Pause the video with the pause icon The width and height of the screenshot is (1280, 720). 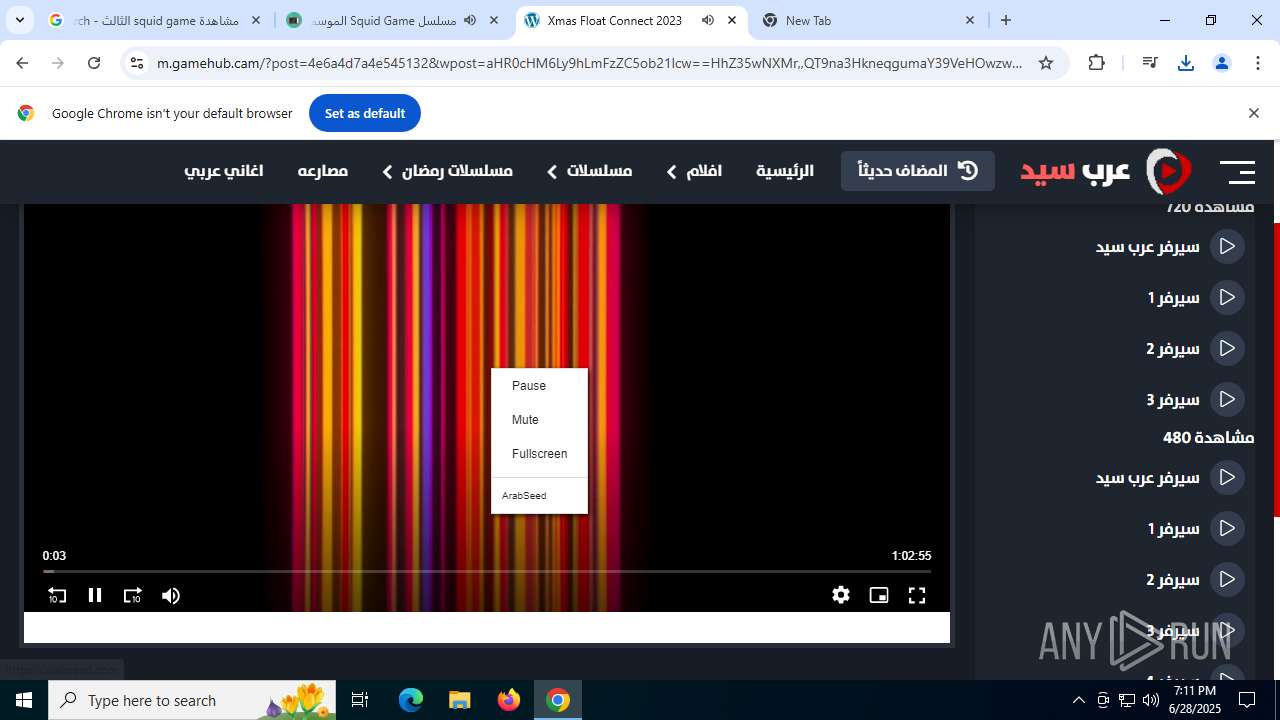(x=95, y=595)
